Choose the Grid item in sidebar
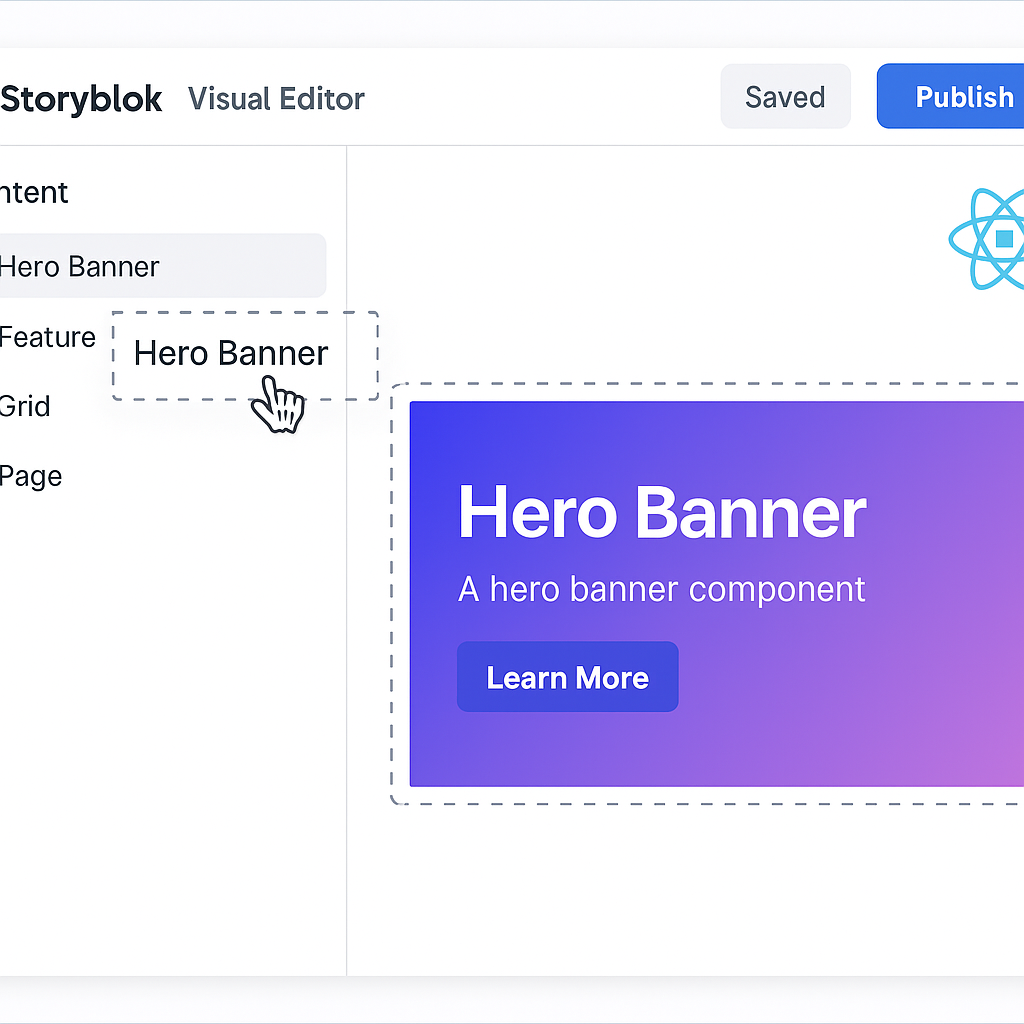 click(25, 406)
